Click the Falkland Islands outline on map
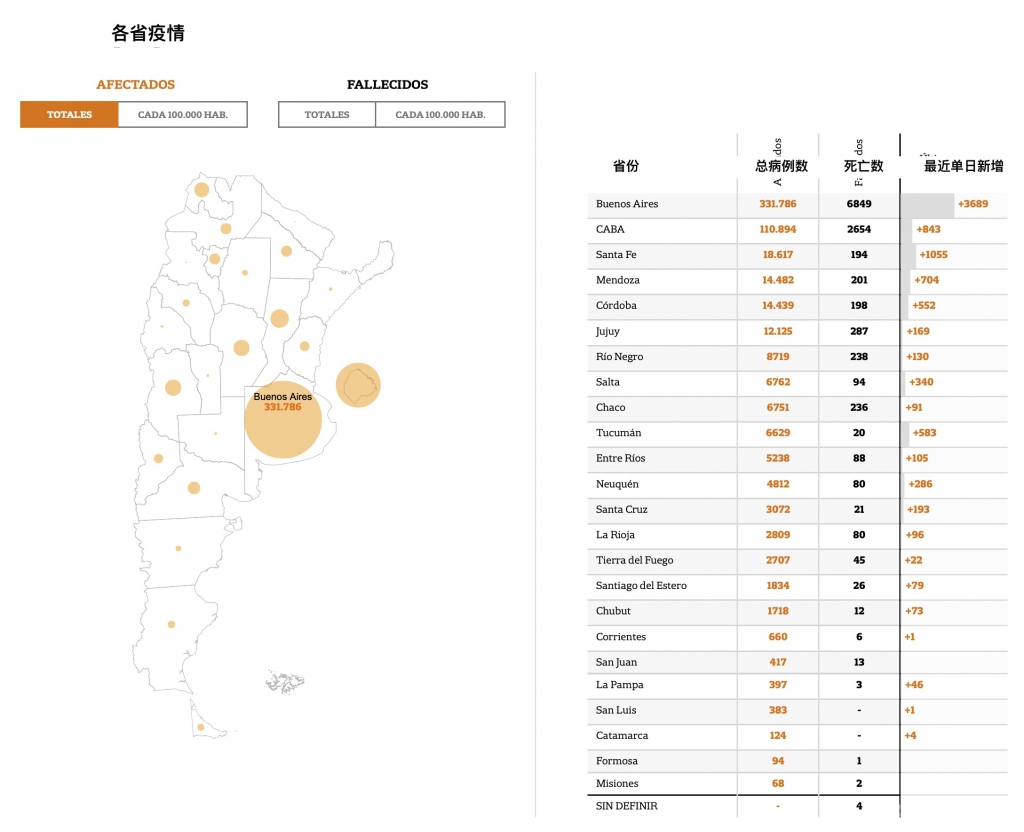 [285, 683]
